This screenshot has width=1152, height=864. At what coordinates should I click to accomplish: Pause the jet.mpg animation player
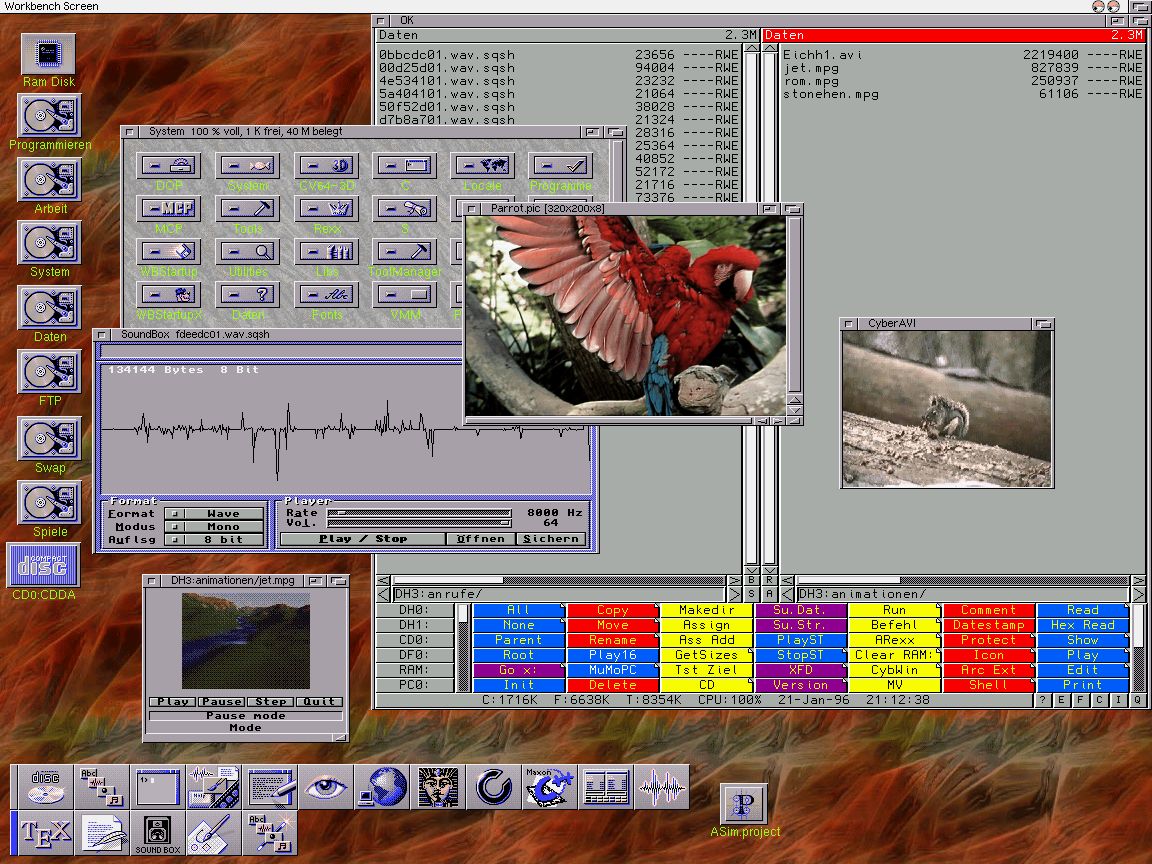click(221, 701)
